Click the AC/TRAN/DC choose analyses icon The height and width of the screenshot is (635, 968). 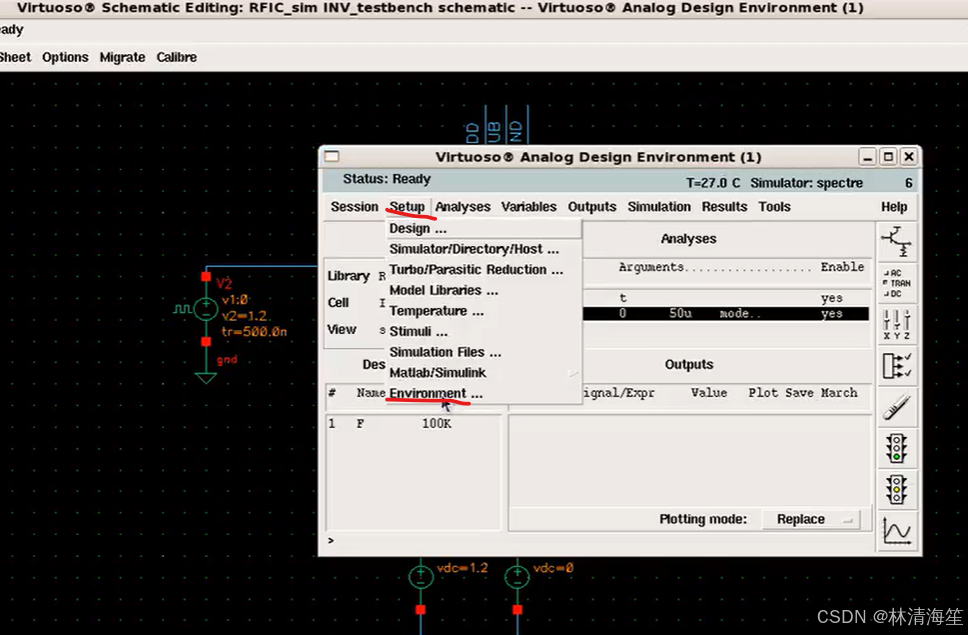[x=896, y=283]
